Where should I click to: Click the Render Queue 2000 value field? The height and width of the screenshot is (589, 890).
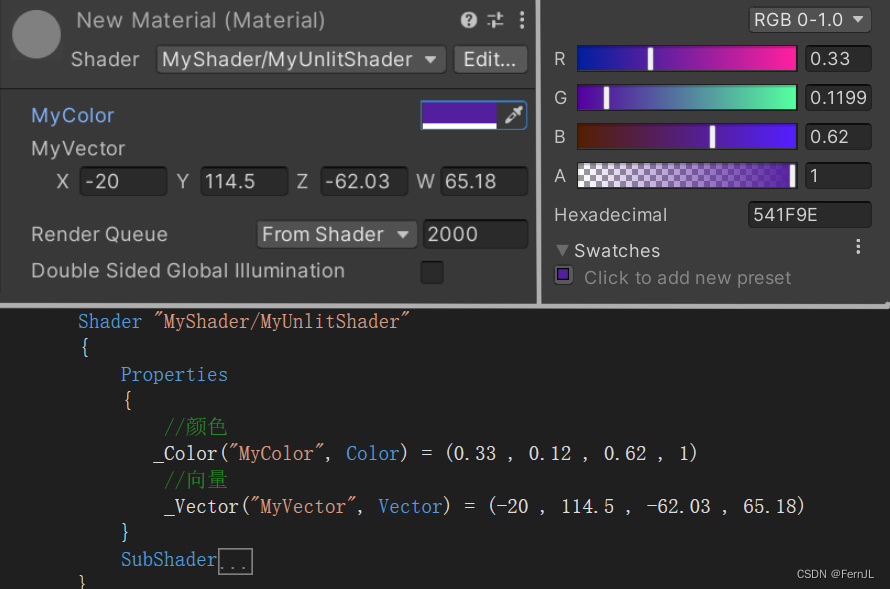pos(476,234)
